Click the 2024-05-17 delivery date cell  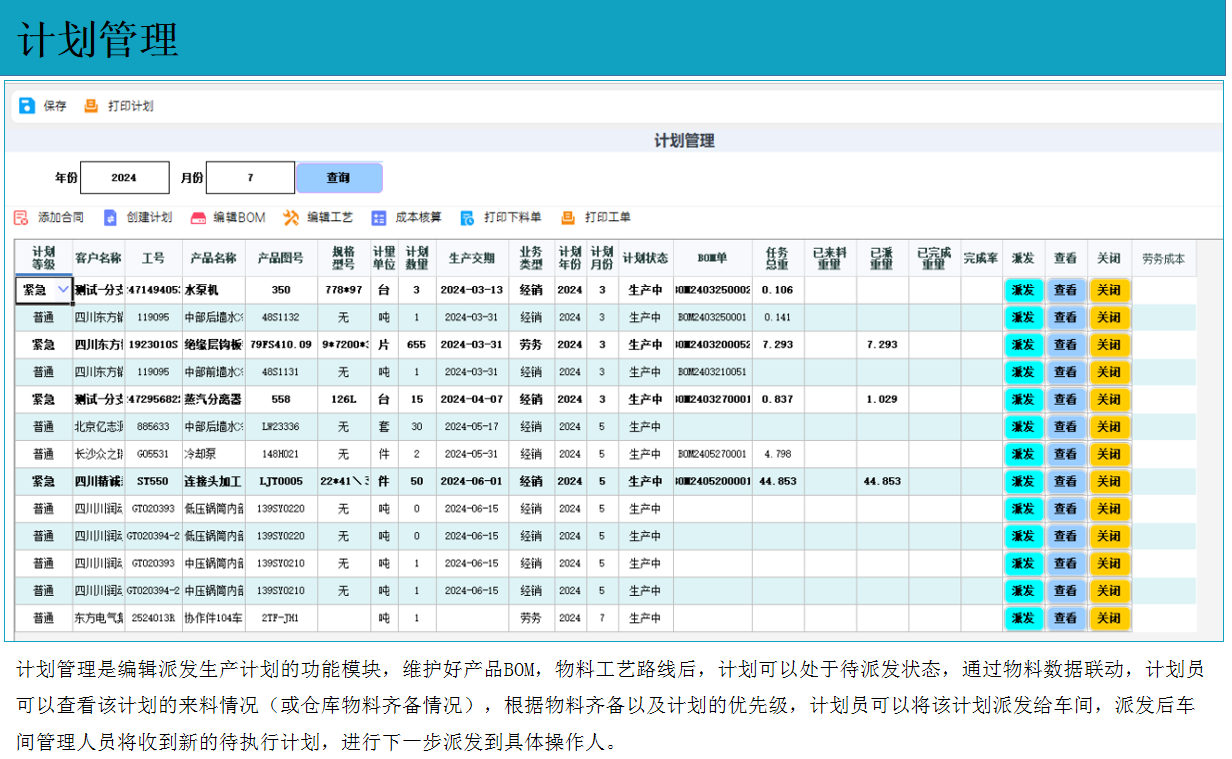click(471, 426)
